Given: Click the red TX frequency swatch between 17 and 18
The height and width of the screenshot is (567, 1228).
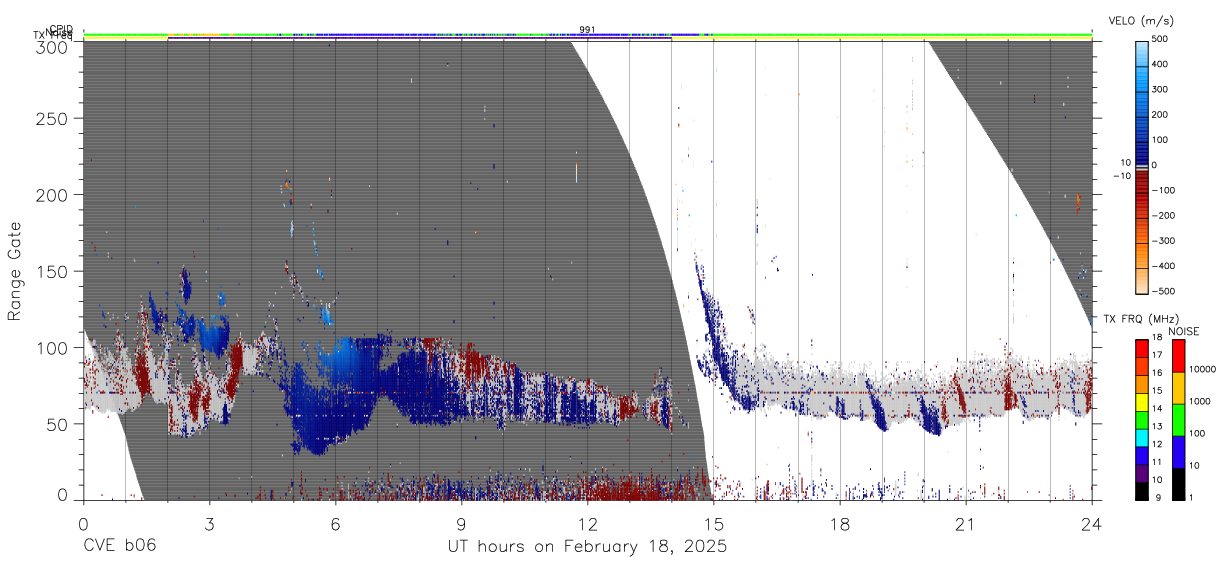Looking at the screenshot, I should (x=1141, y=347).
